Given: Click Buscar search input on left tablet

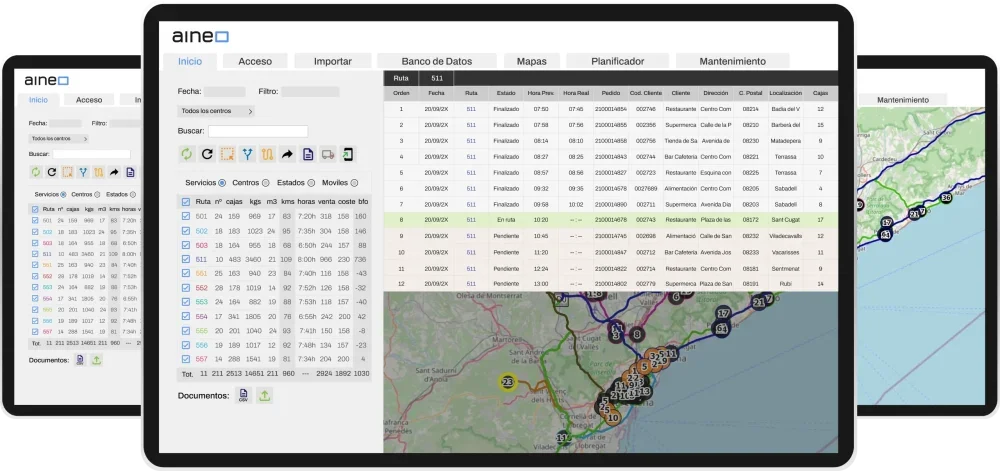Looking at the screenshot, I should (91, 154).
